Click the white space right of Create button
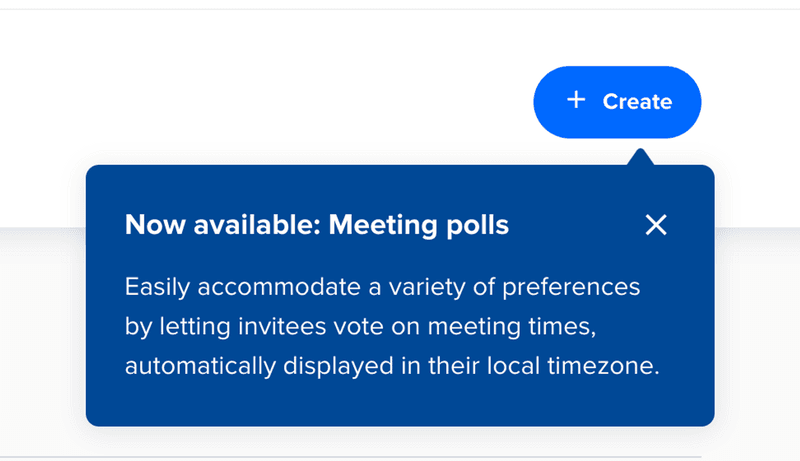The width and height of the screenshot is (800, 461). 750,100
